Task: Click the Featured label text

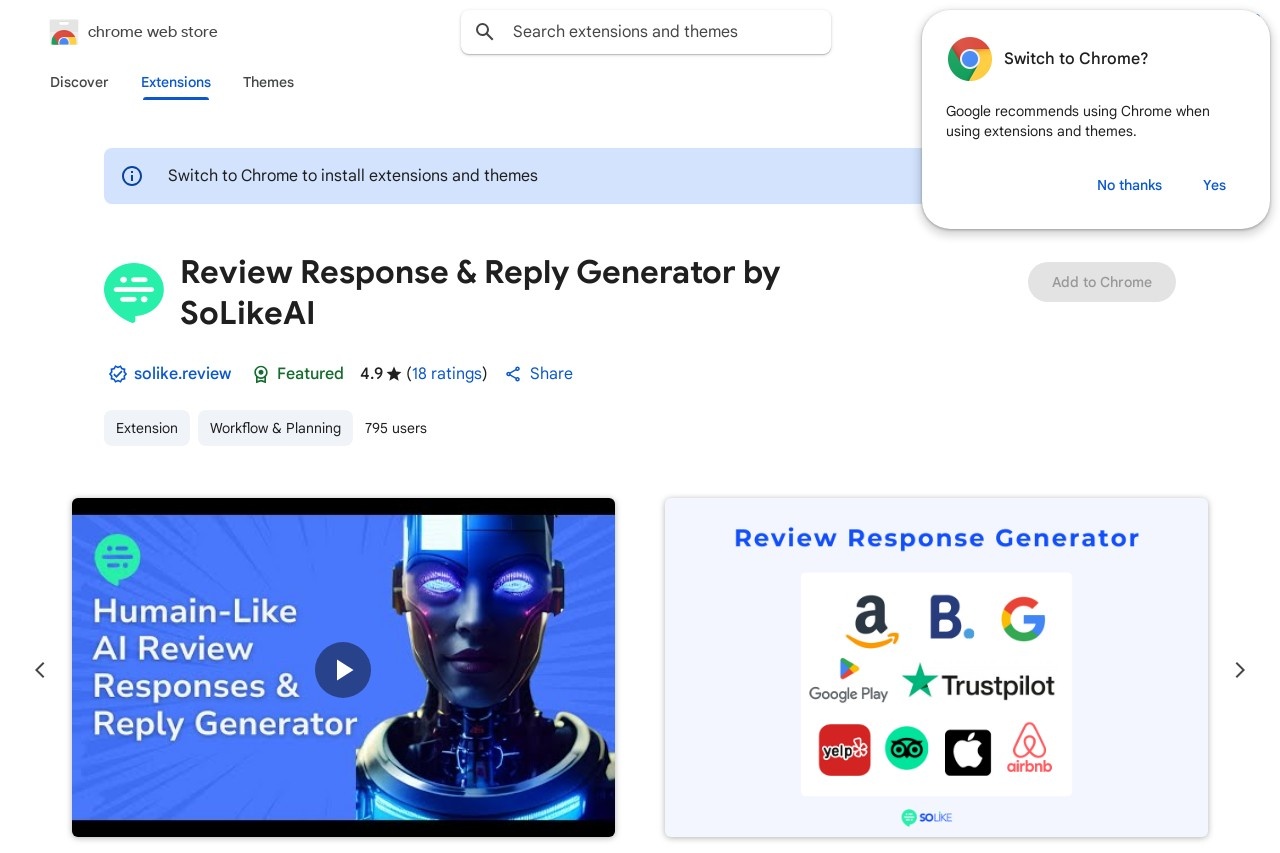Action: point(310,374)
